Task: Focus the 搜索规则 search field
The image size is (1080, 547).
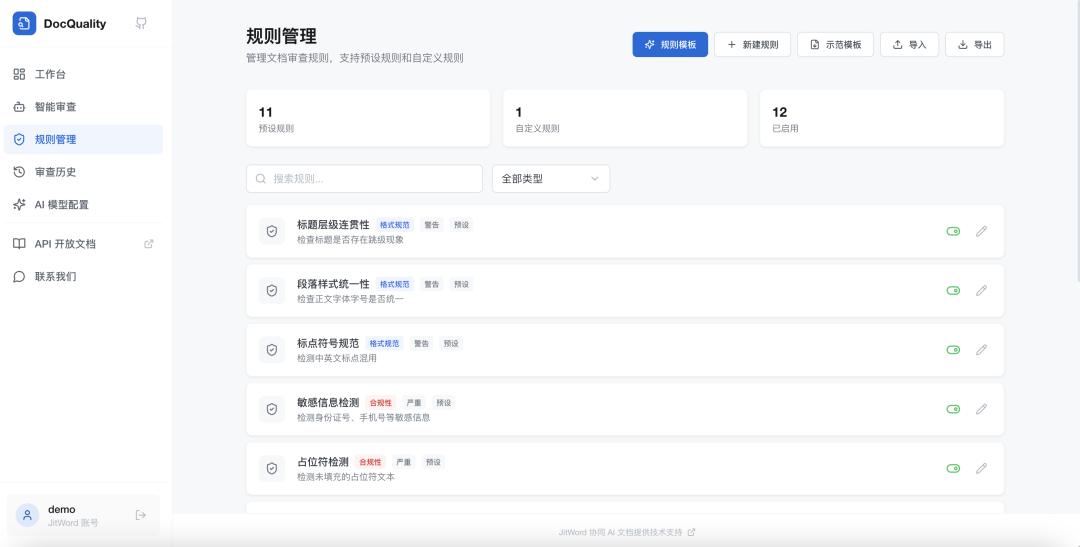Action: point(364,178)
